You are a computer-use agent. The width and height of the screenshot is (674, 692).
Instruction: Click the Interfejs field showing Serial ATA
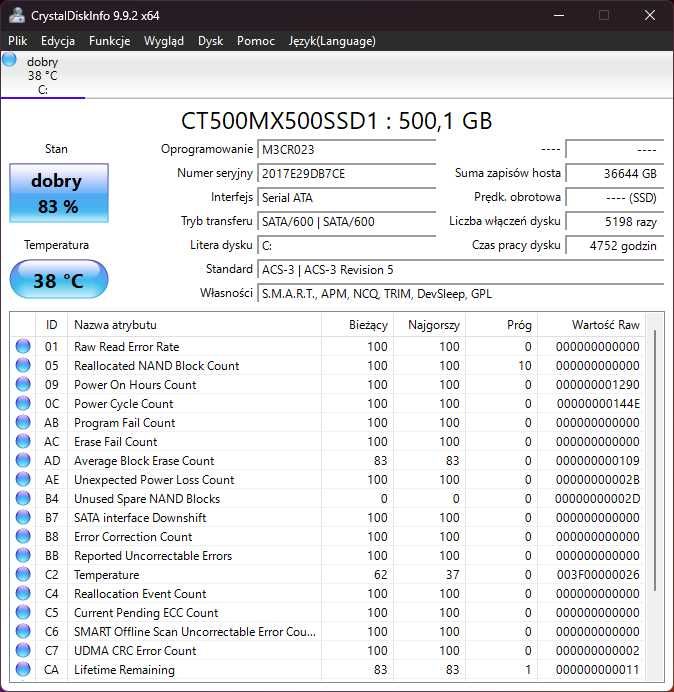346,197
